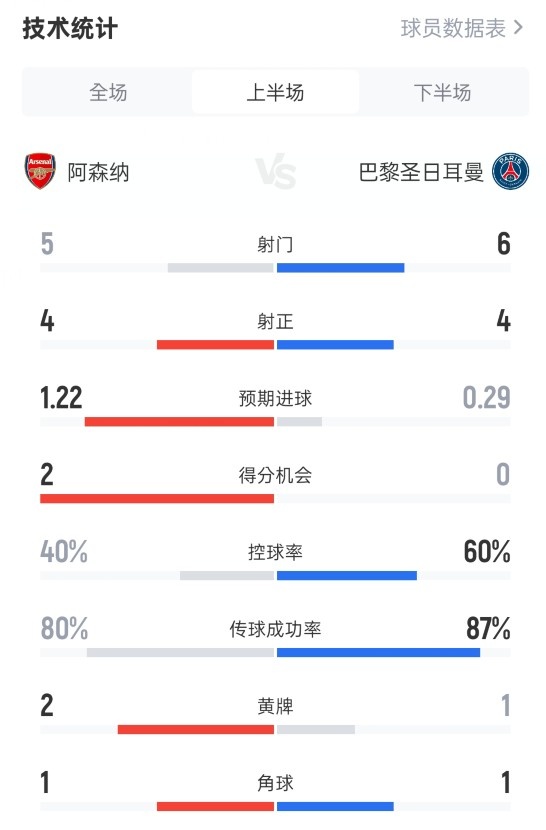Click the red 预期进球 bar for Arsenal

pos(180,422)
